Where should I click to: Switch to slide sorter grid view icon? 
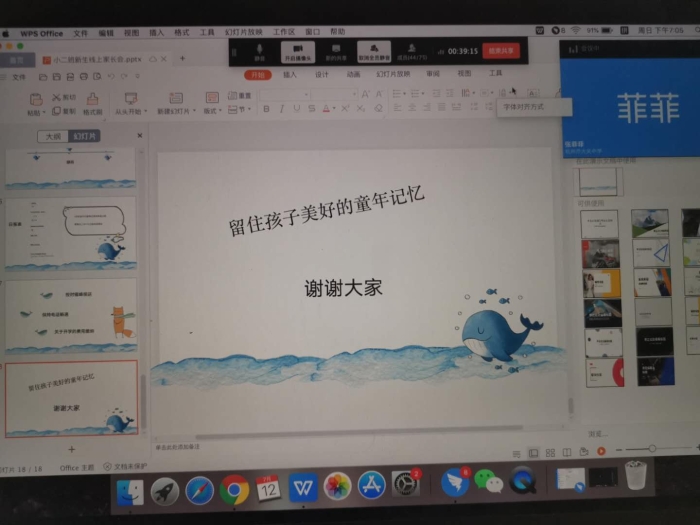tap(550, 453)
